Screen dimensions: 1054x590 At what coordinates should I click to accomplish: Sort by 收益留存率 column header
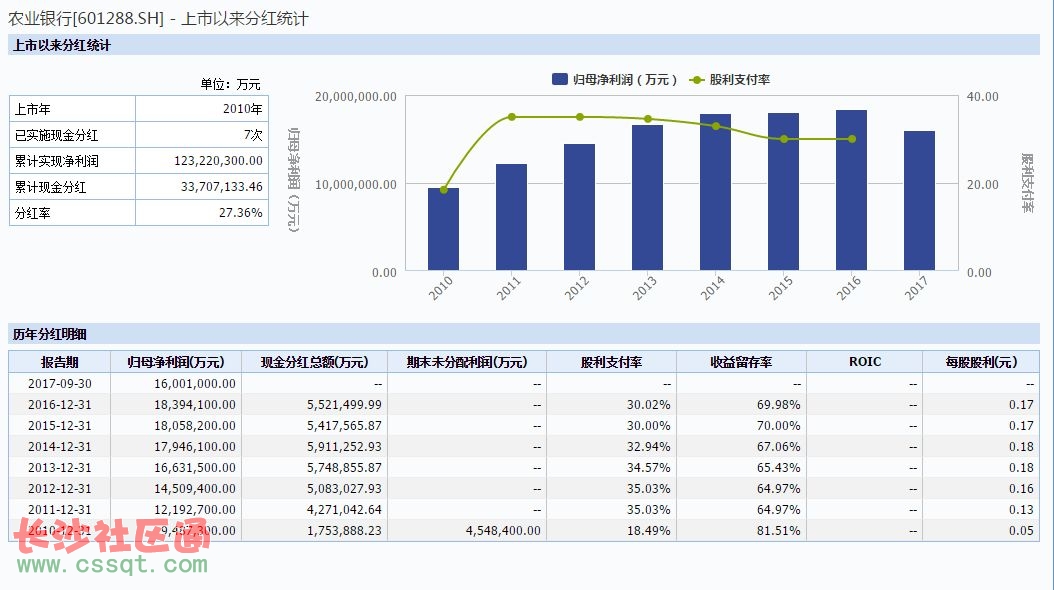(741, 362)
